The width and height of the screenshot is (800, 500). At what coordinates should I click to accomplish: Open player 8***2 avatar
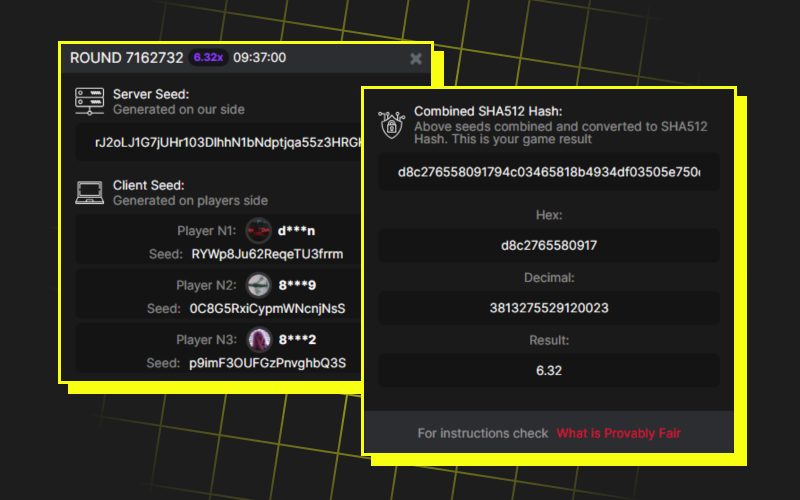(x=259, y=339)
